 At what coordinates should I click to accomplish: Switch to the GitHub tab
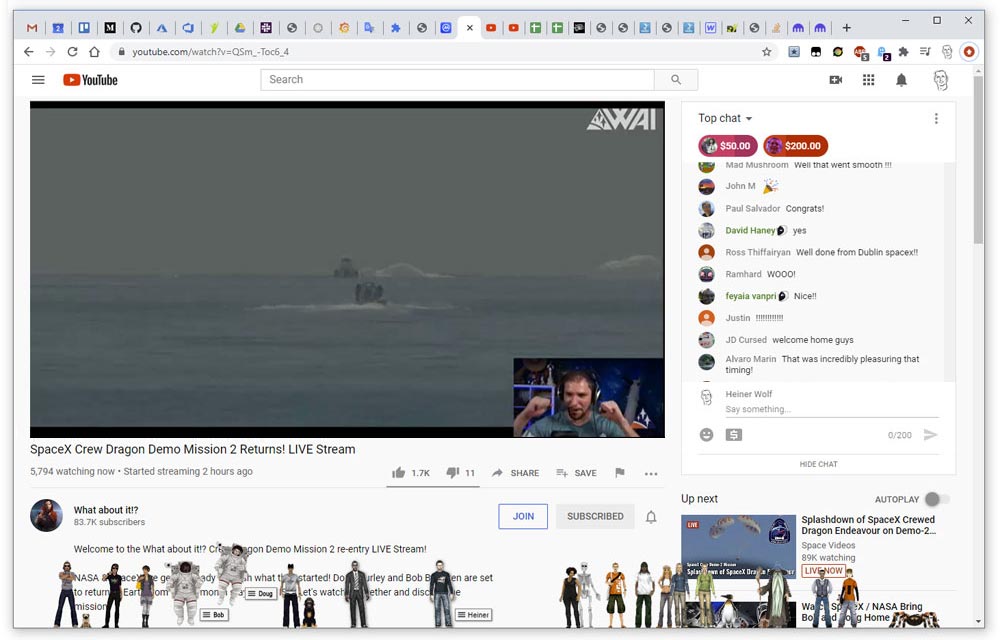coord(136,27)
